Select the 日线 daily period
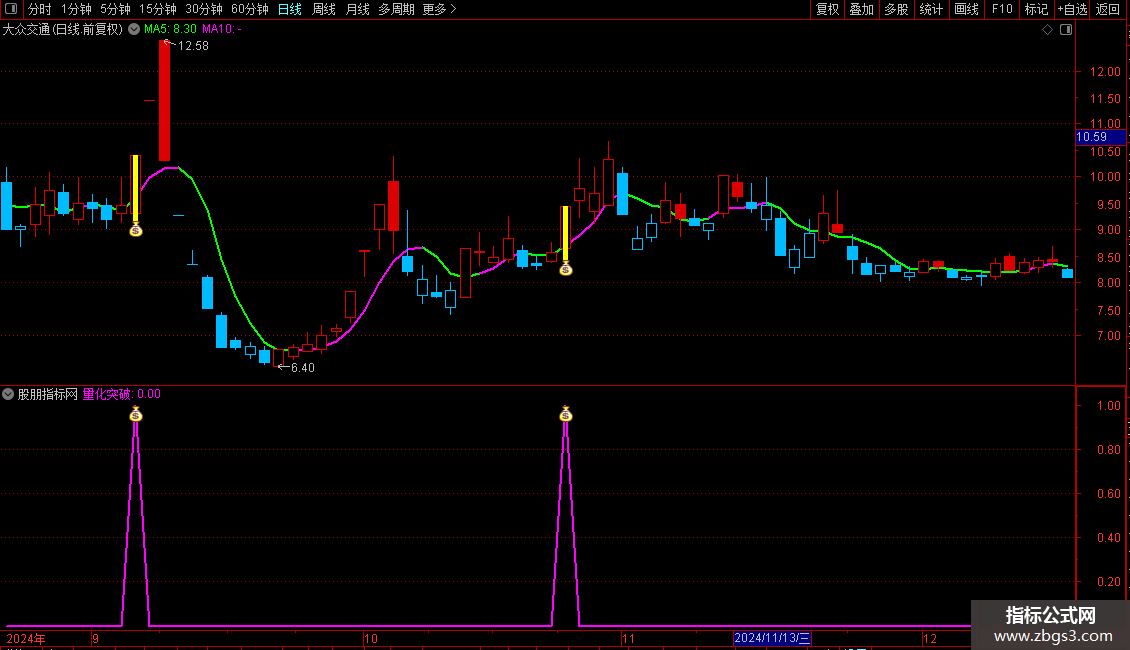This screenshot has height=650, width=1130. 290,9
